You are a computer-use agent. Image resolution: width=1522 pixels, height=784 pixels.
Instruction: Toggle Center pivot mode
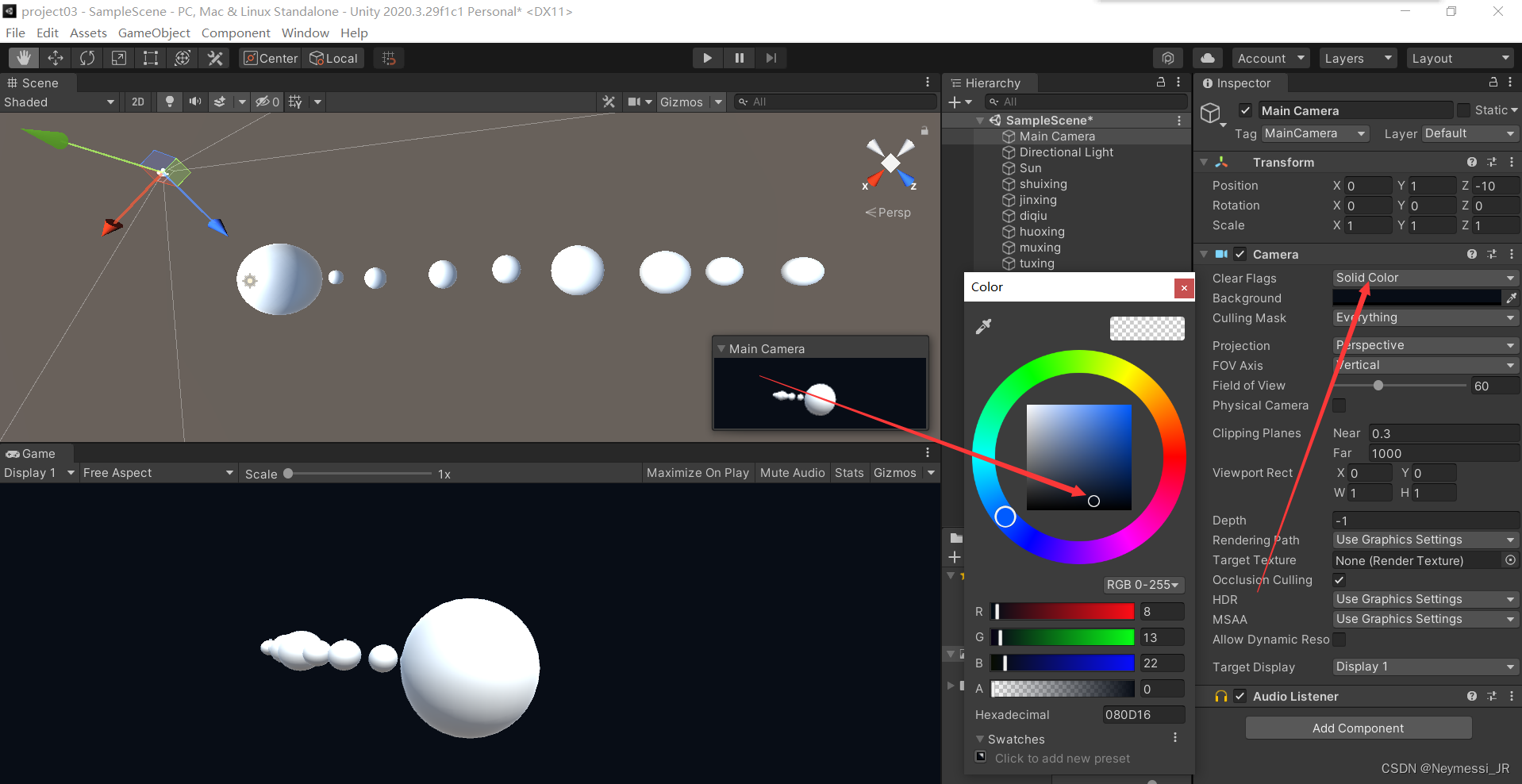tap(271, 58)
